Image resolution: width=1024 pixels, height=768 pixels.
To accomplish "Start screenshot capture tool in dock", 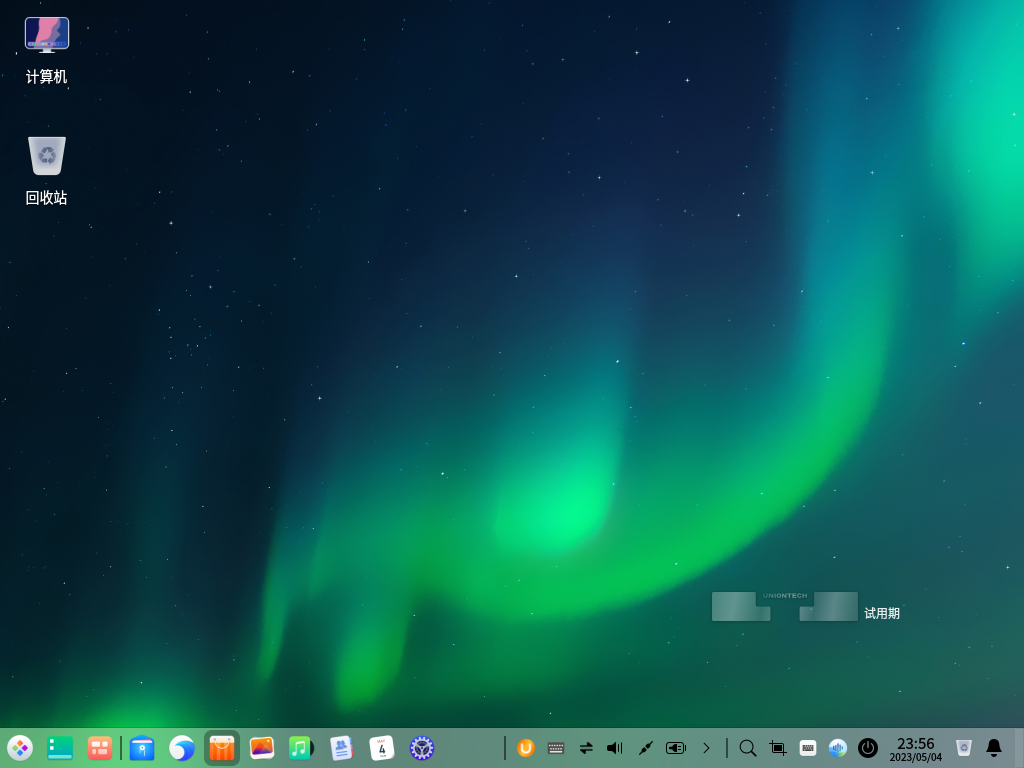I will coord(778,748).
